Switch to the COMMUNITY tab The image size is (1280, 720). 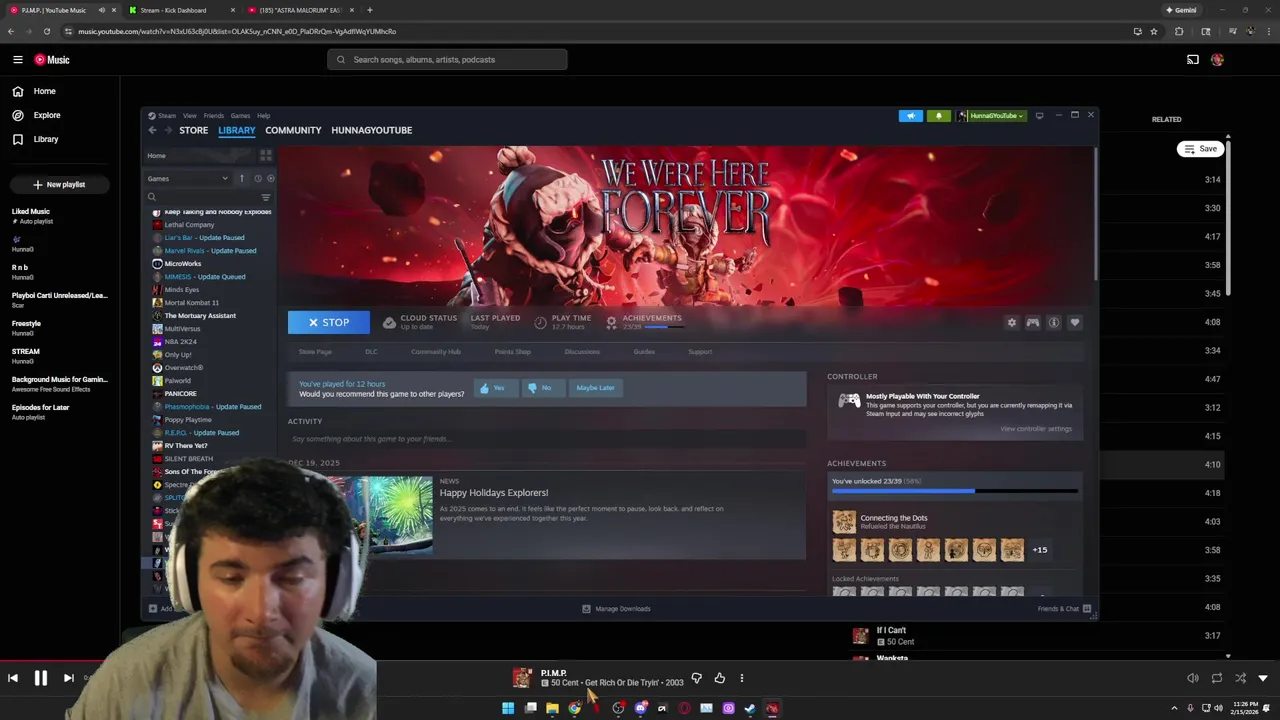coord(293,130)
